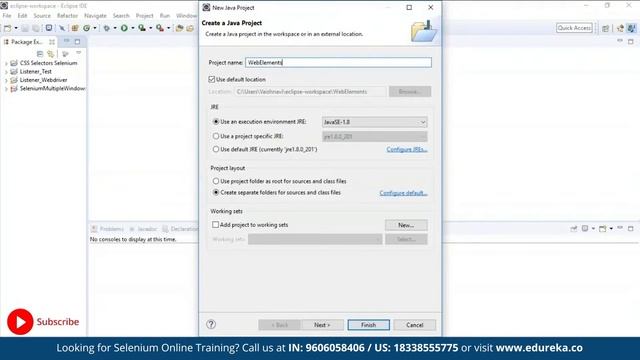Expand the CSS Selectors Selenium project
The height and width of the screenshot is (360, 640).
pos(6,63)
